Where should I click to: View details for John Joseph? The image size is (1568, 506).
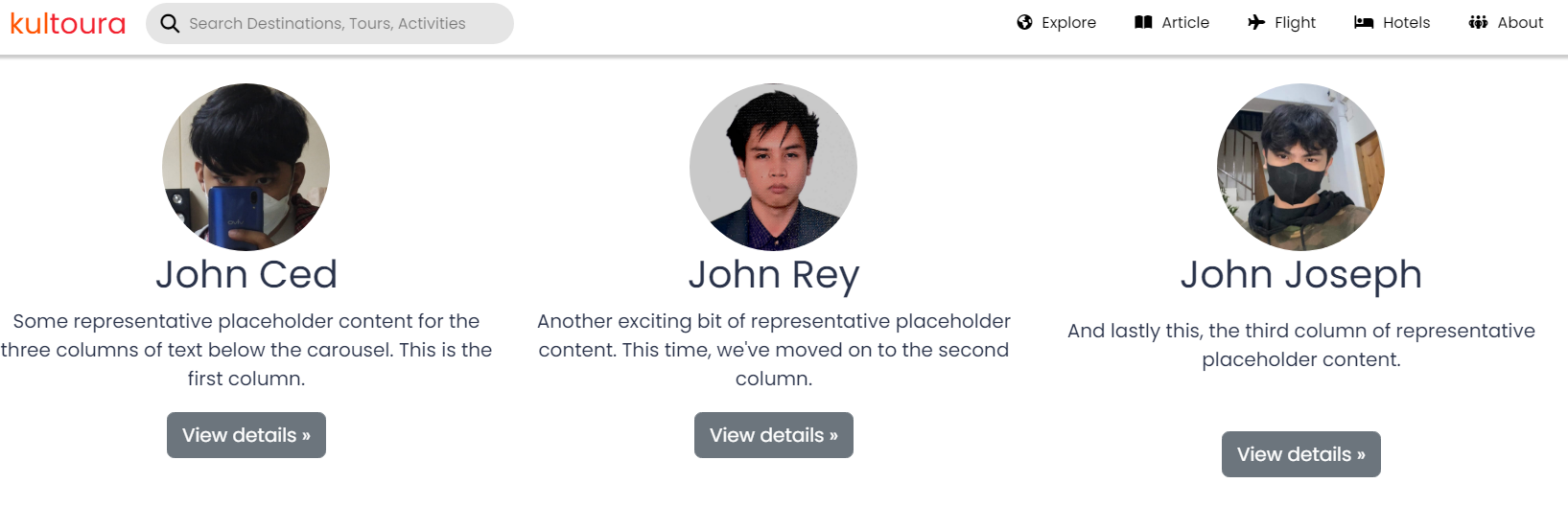pyautogui.click(x=1301, y=454)
